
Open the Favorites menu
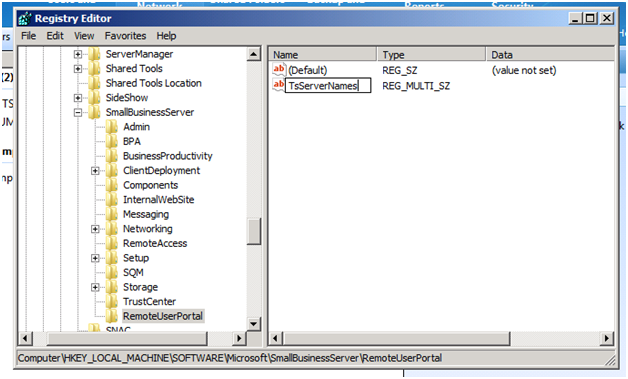125,36
